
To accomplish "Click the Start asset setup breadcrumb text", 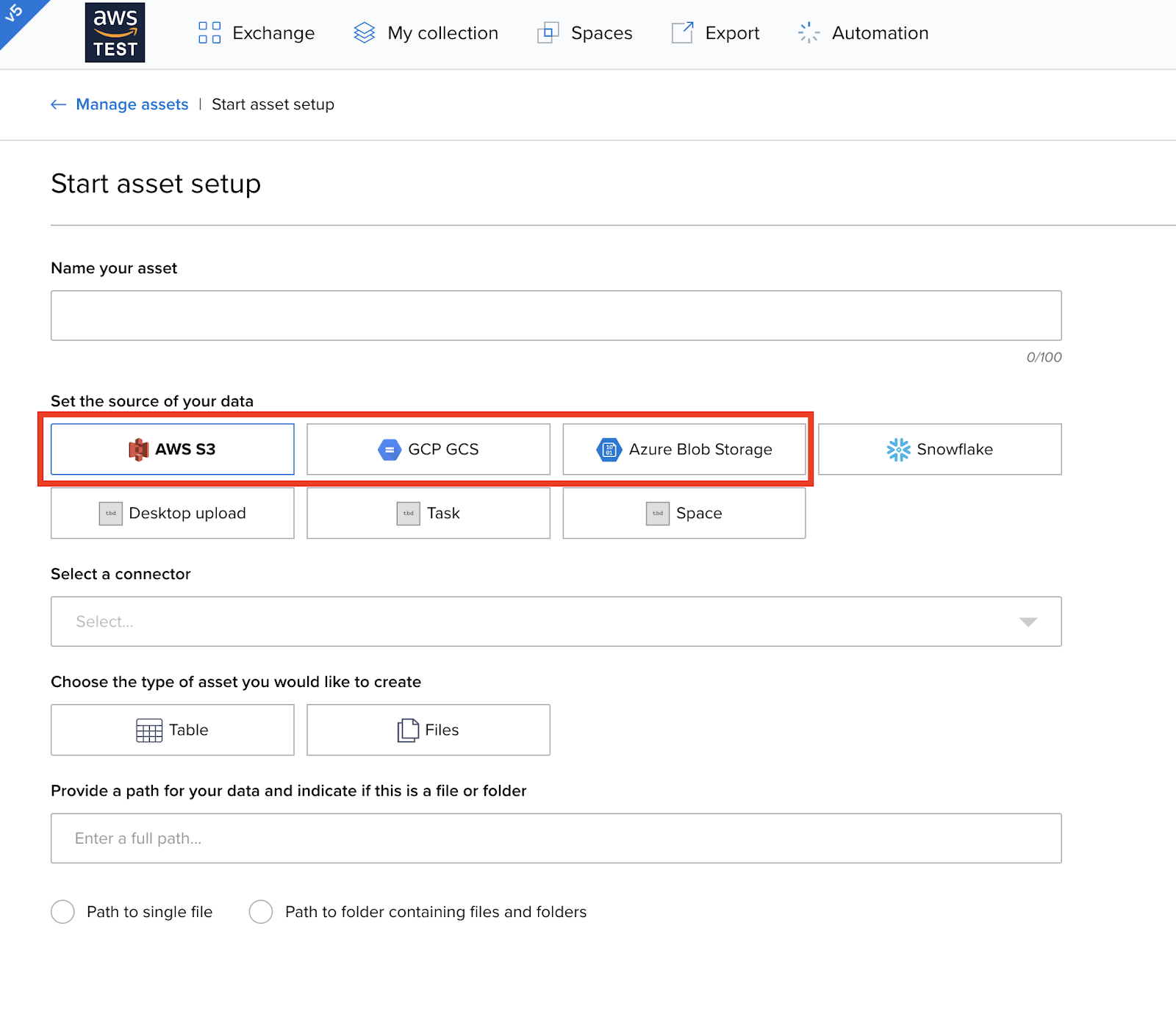I will click(273, 104).
